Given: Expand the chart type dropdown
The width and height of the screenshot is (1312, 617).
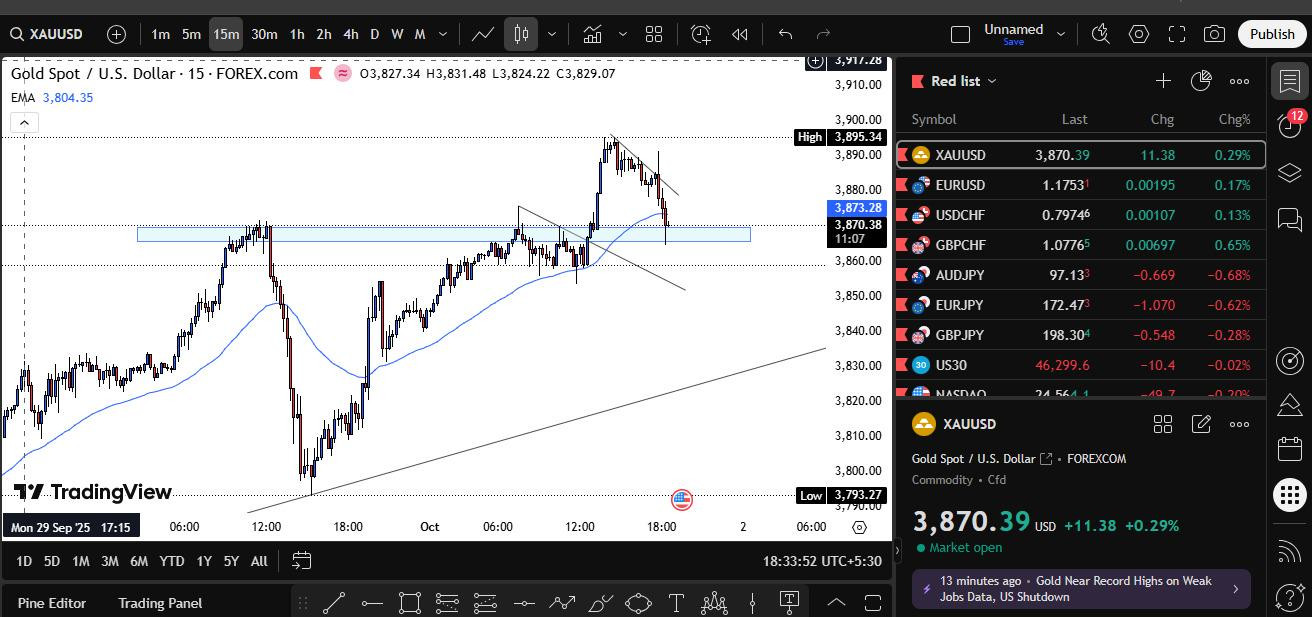Looking at the screenshot, I should pyautogui.click(x=551, y=34).
